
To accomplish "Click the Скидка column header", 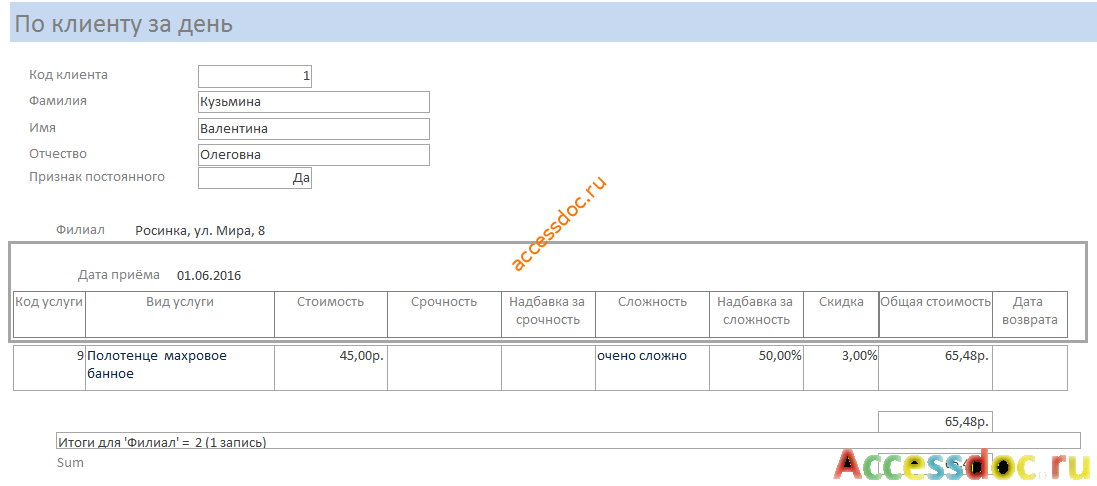I will click(x=841, y=315).
